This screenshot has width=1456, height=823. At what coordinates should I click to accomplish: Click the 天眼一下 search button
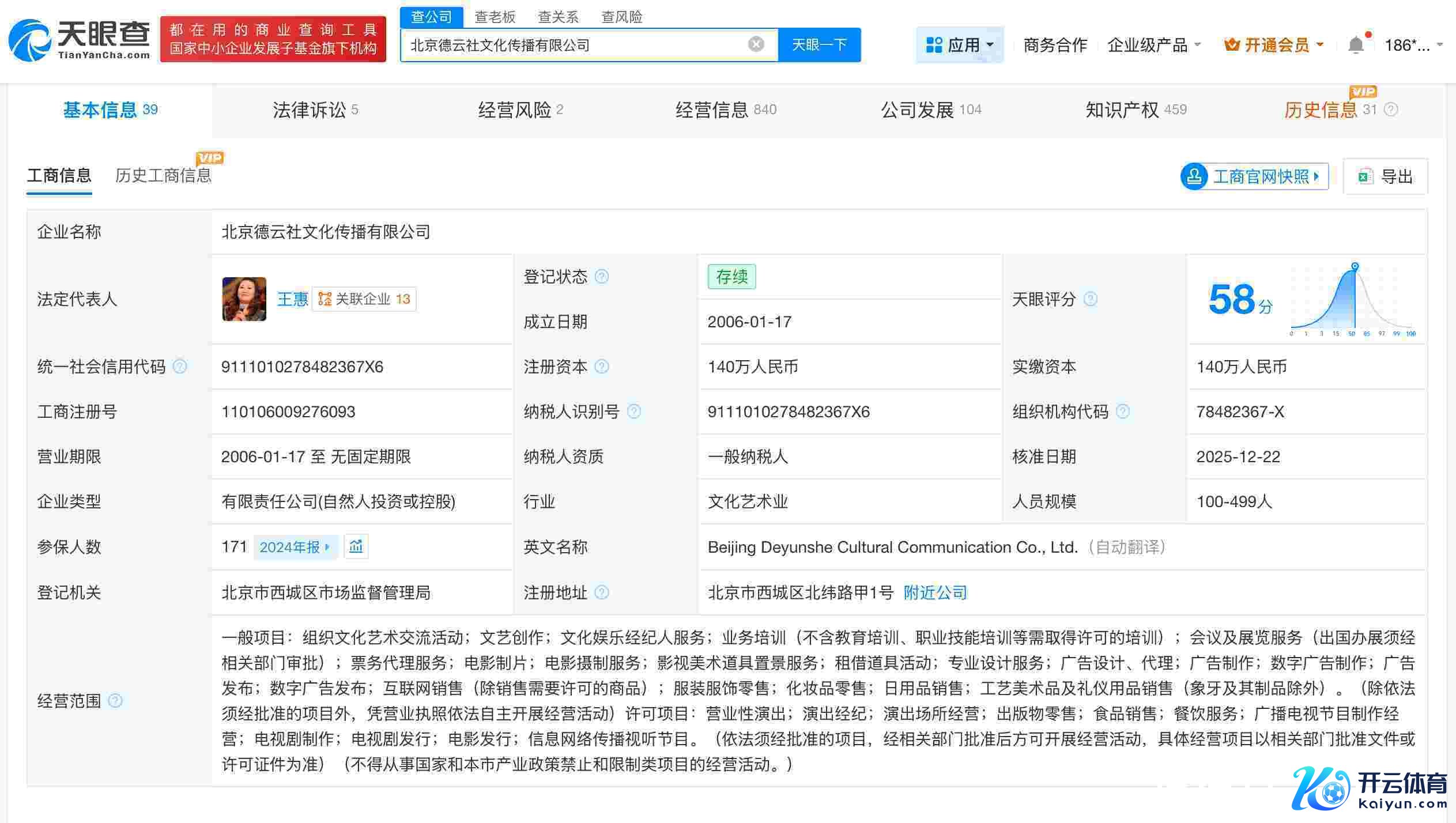tap(819, 44)
